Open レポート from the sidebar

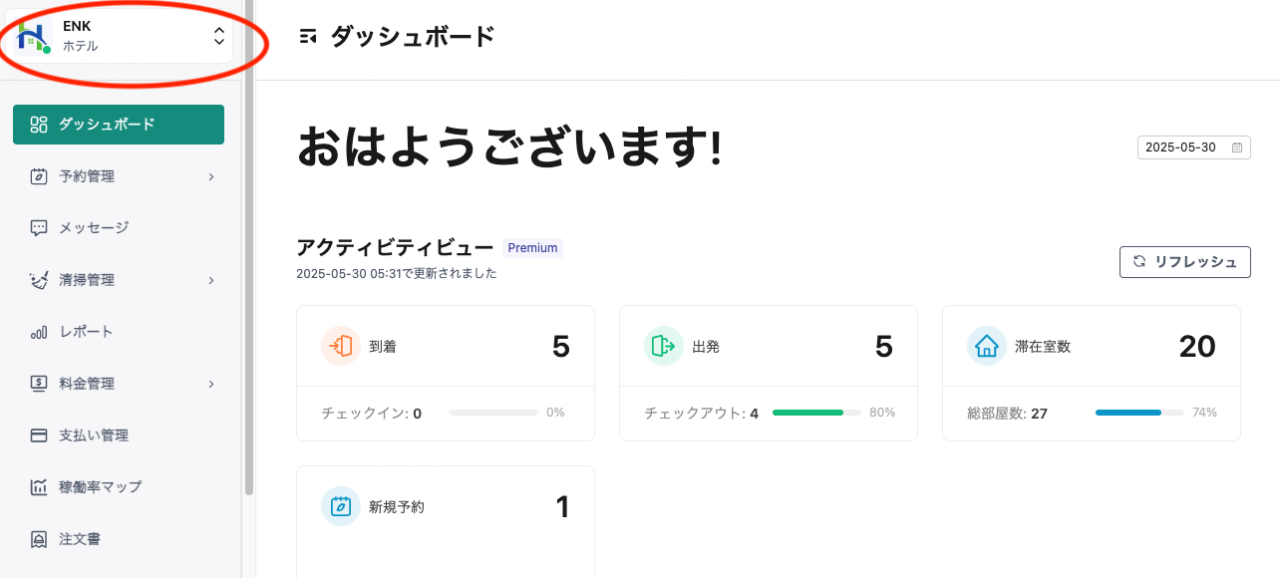pyautogui.click(x=86, y=332)
